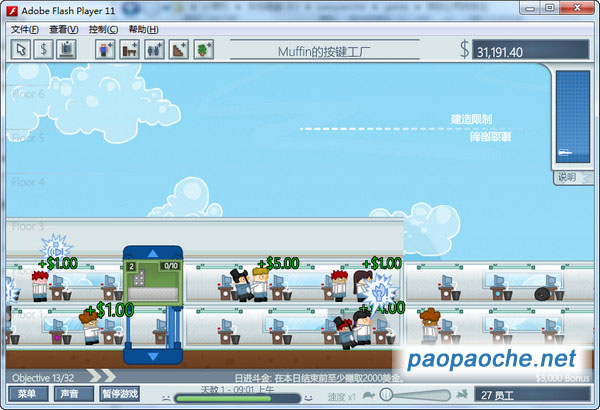
Task: Select the blond-haired worker
Action: (x=259, y=284)
